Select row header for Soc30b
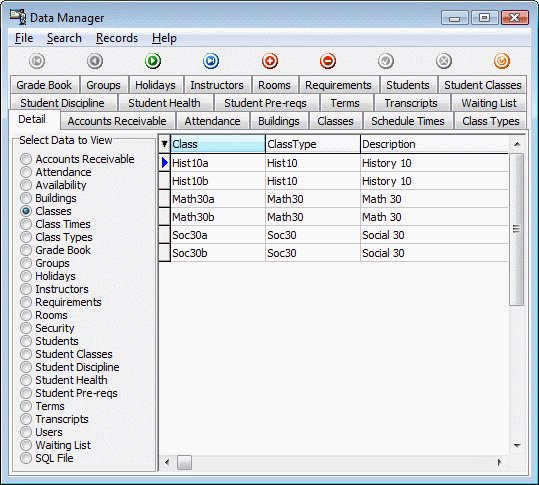The image size is (539, 485). [165, 253]
